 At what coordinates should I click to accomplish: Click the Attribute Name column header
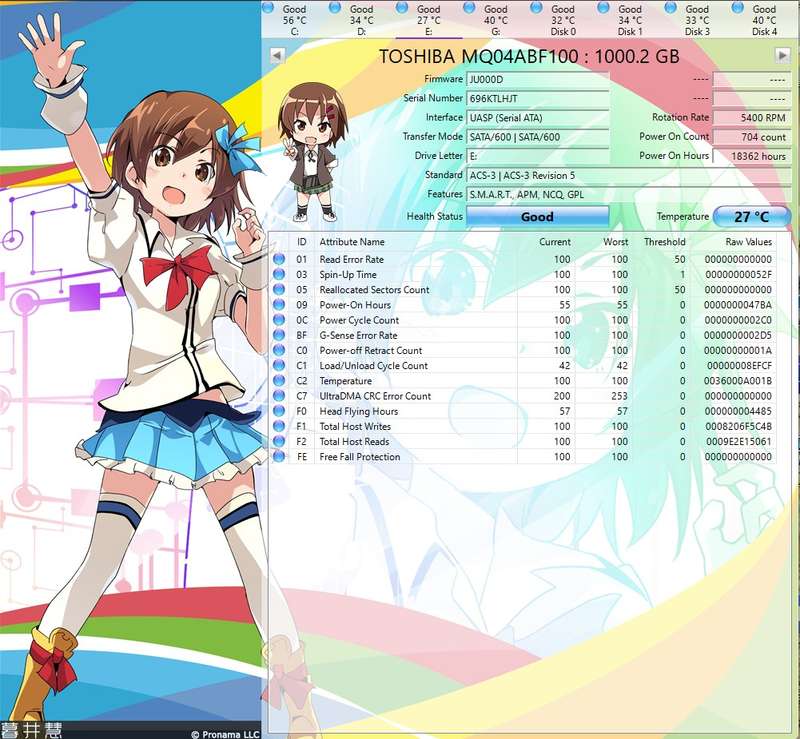pyautogui.click(x=352, y=242)
